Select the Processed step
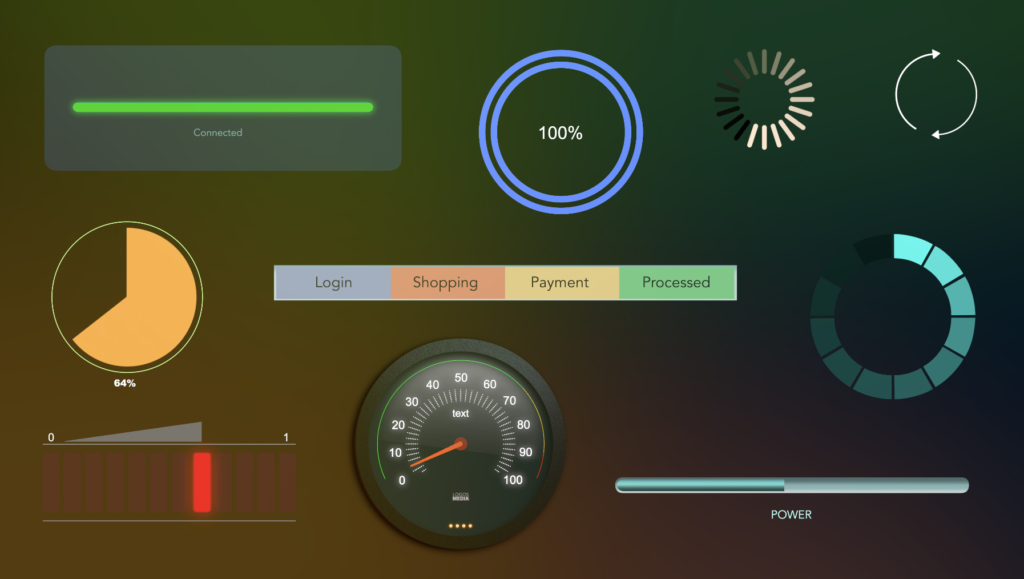Viewport: 1024px width, 579px height. coord(677,283)
